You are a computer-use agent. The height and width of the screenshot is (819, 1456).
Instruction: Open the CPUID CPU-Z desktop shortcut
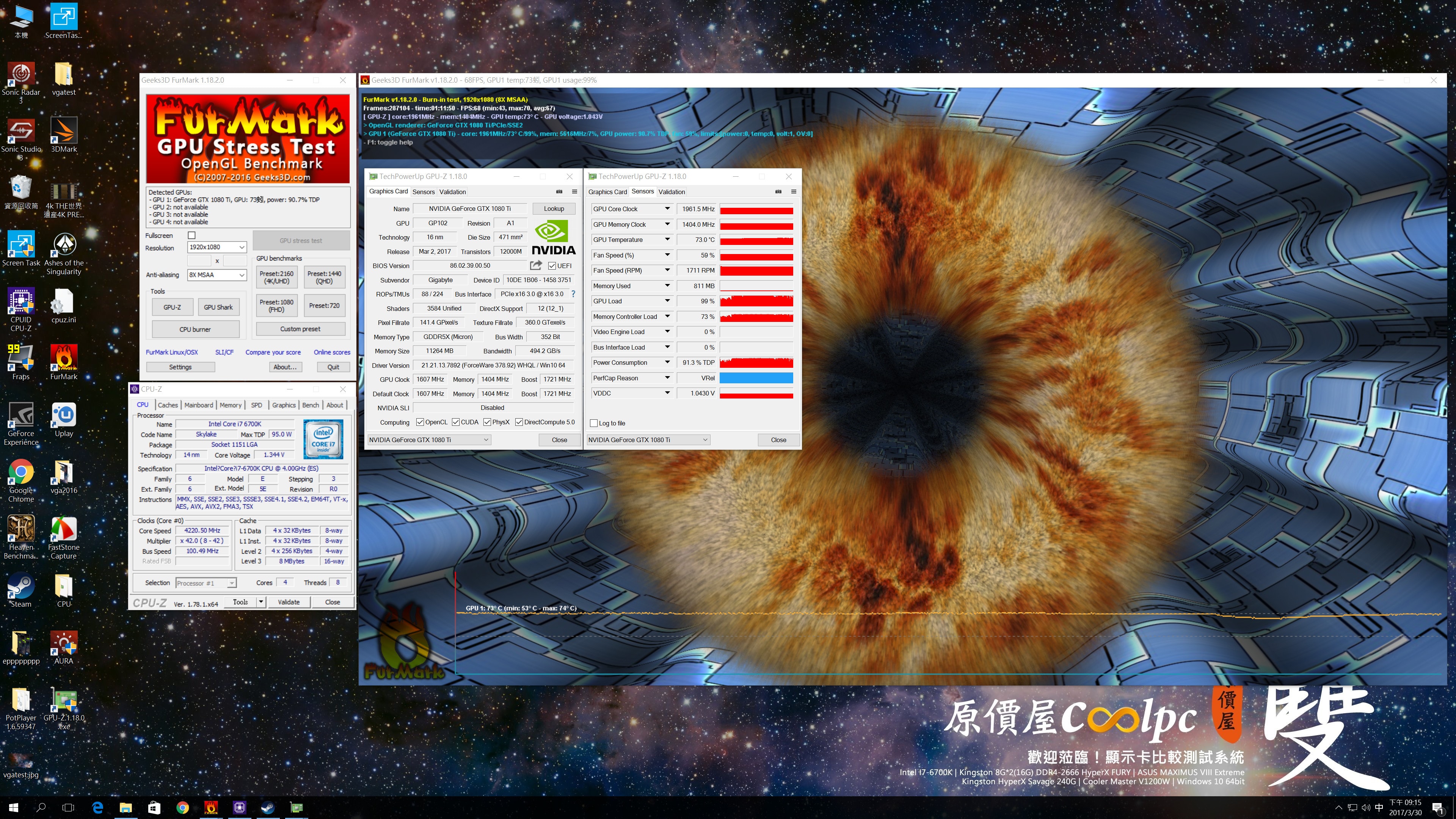[x=21, y=310]
